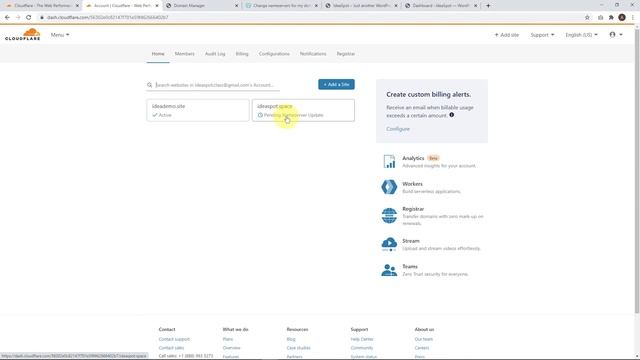Switch to Change nameservers browser tab
The height and width of the screenshot is (360, 640).
coord(282,6)
